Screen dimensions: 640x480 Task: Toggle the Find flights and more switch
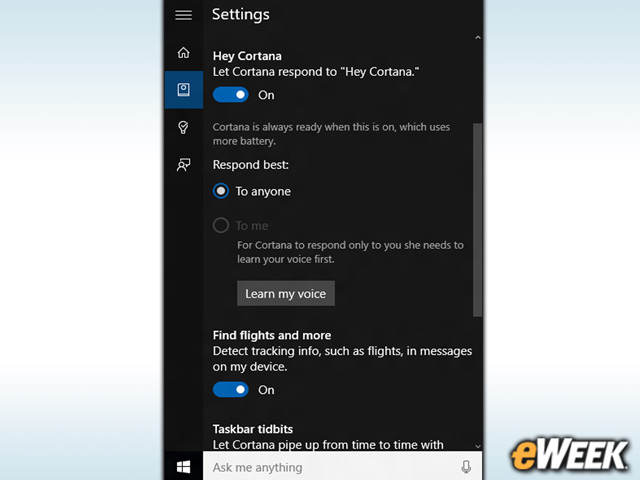(x=231, y=390)
